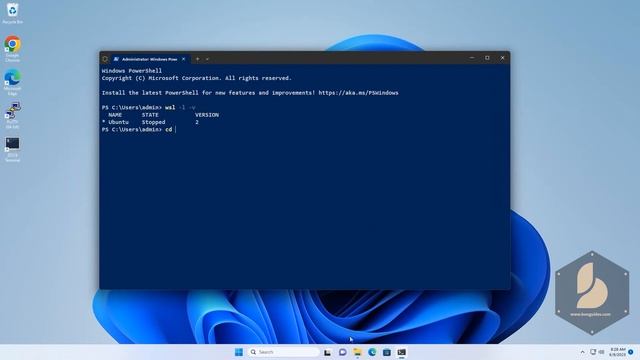Open the Terminal desktop shortcut
Viewport: 640px width, 360px height.
pyautogui.click(x=13, y=149)
